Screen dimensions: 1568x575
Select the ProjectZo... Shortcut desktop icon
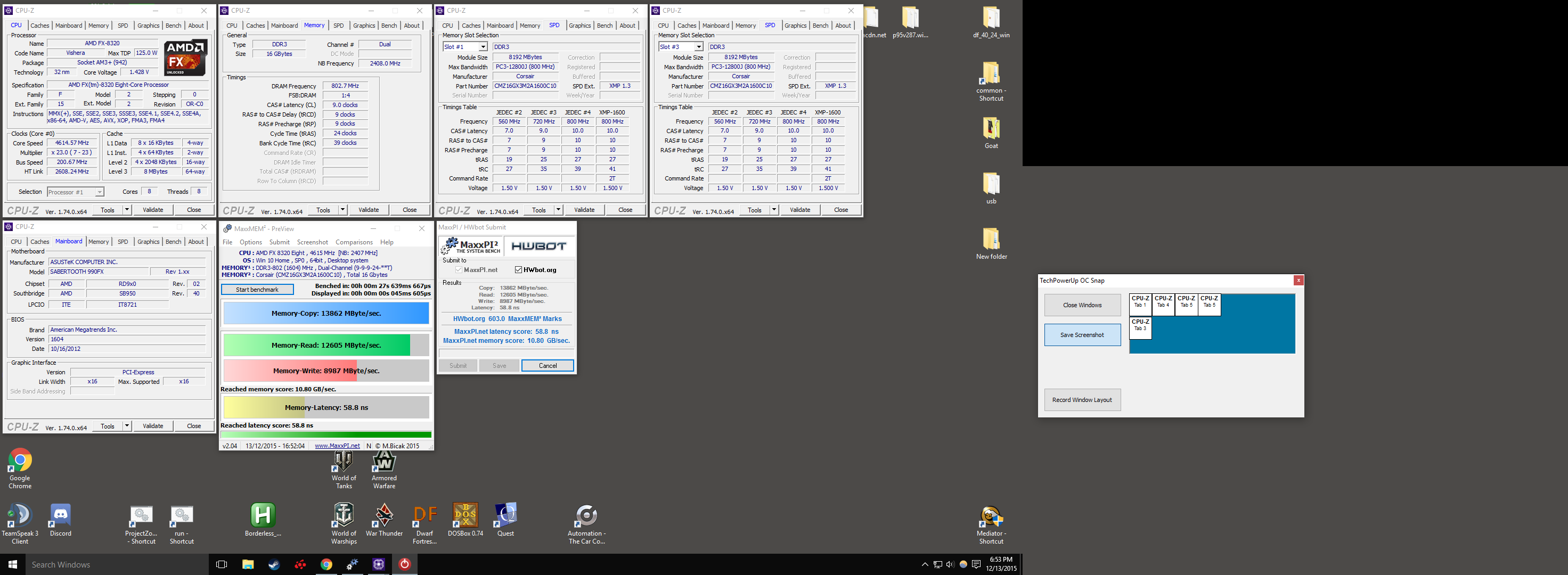coord(141,523)
